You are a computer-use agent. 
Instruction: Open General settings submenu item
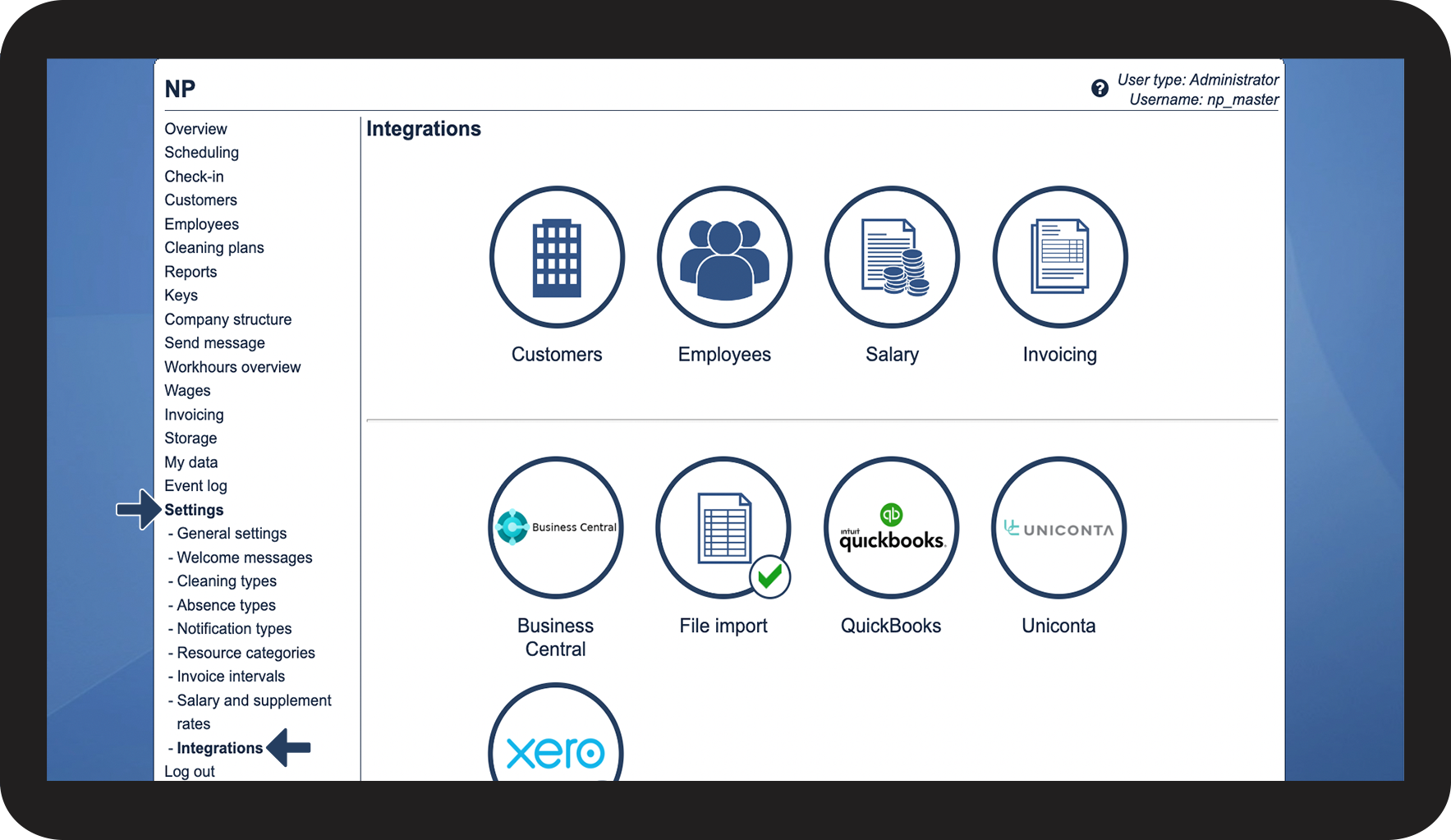(x=232, y=534)
